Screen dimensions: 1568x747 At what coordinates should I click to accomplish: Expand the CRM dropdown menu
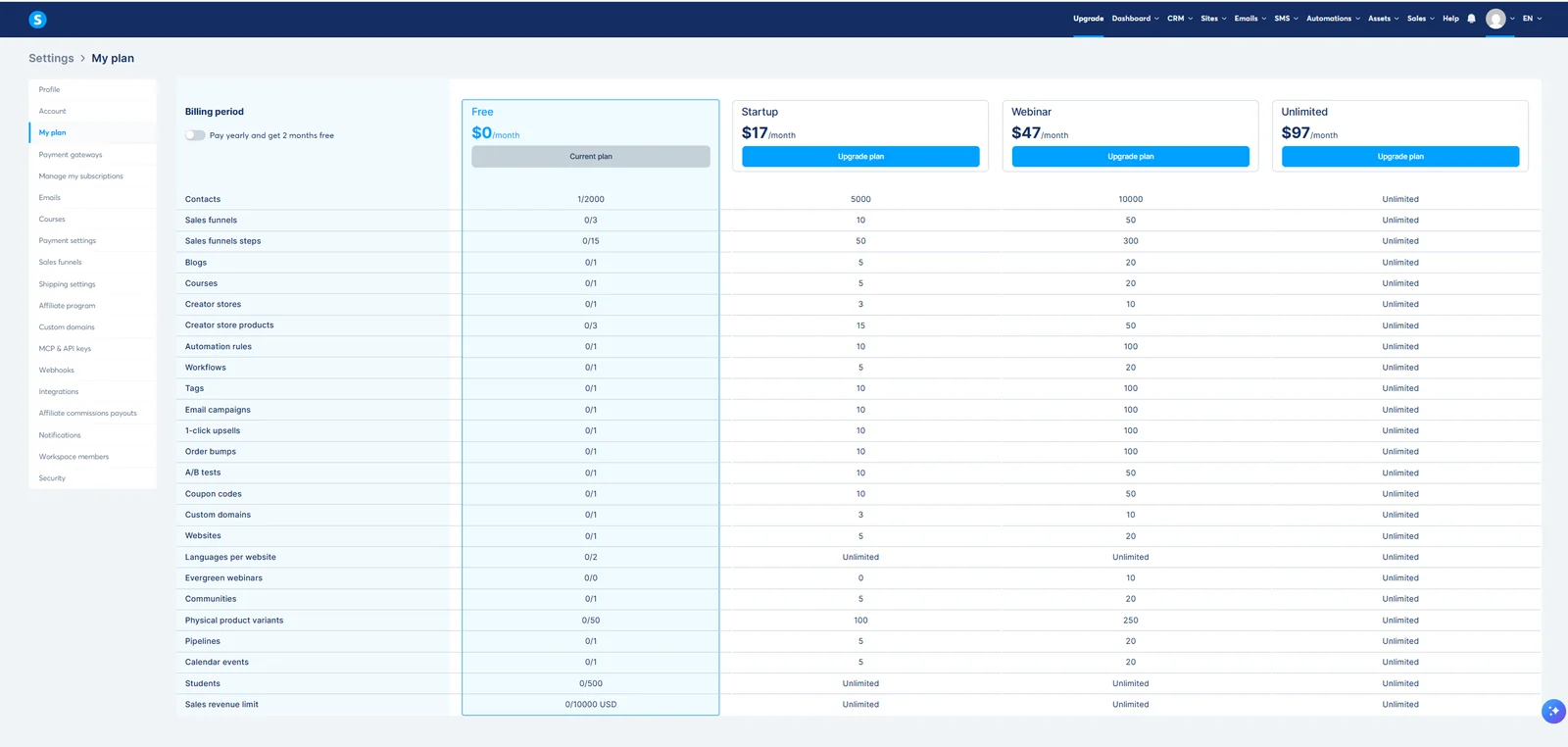pos(1180,19)
